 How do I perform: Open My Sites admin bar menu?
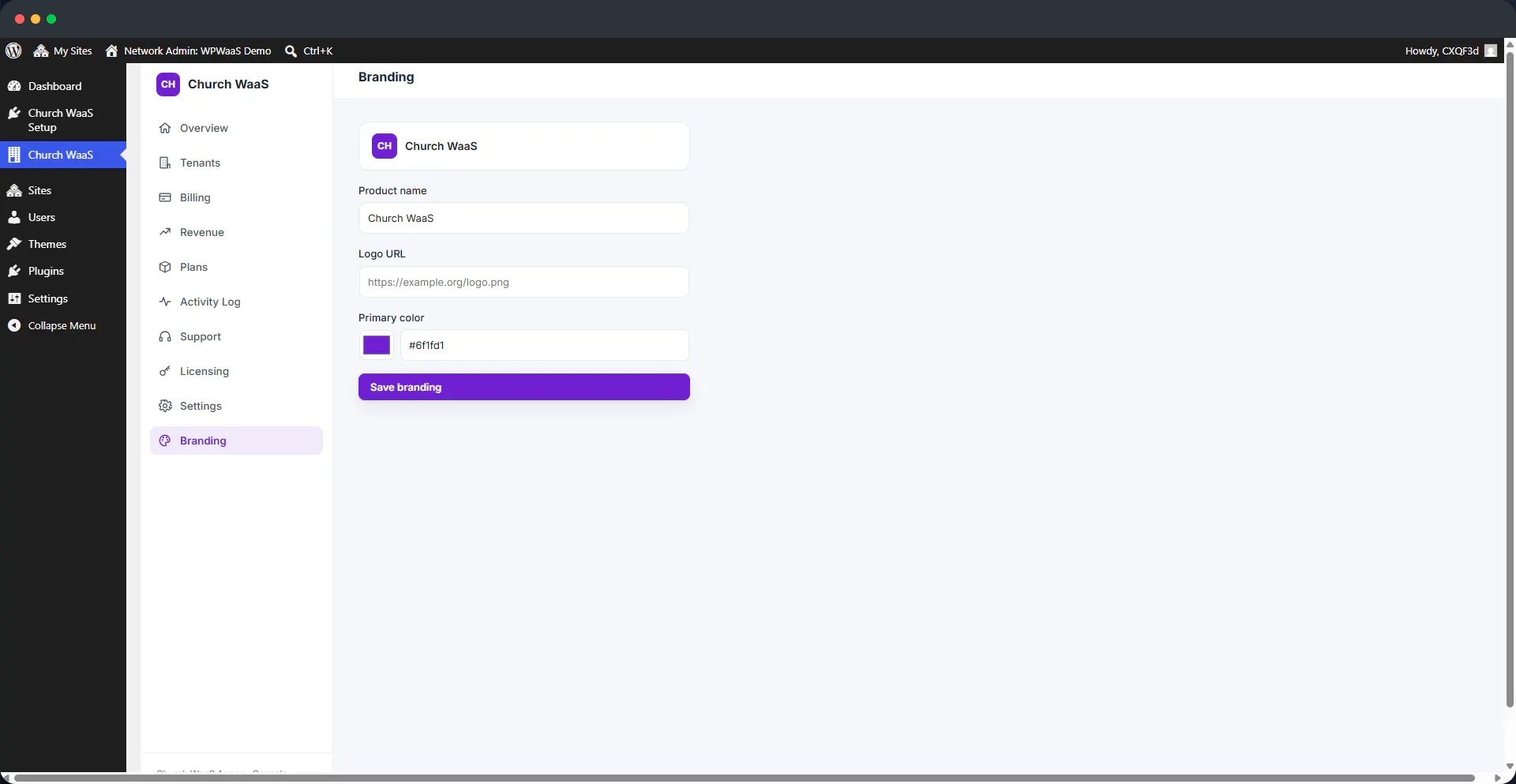62,51
